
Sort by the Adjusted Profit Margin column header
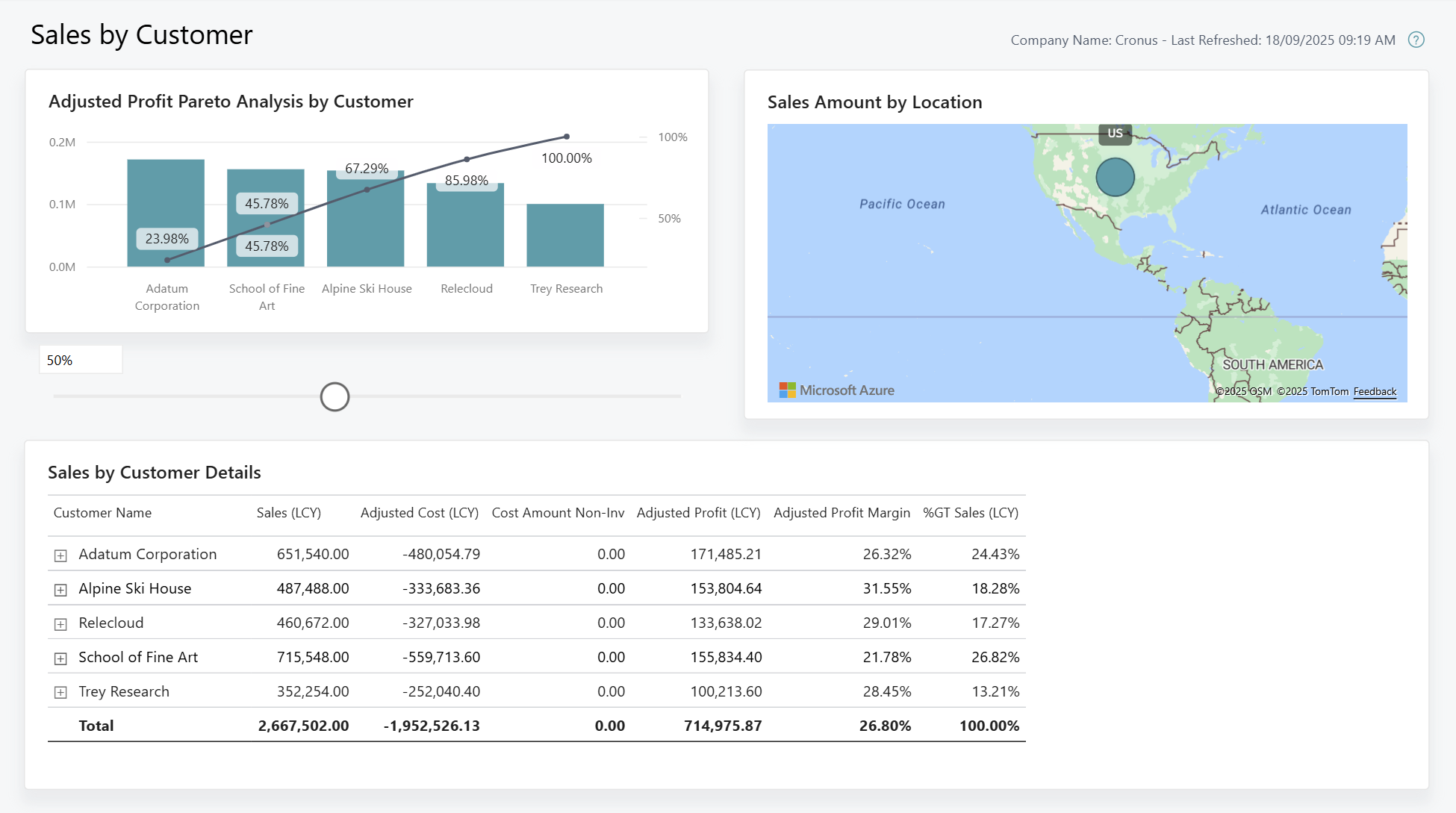click(x=841, y=513)
